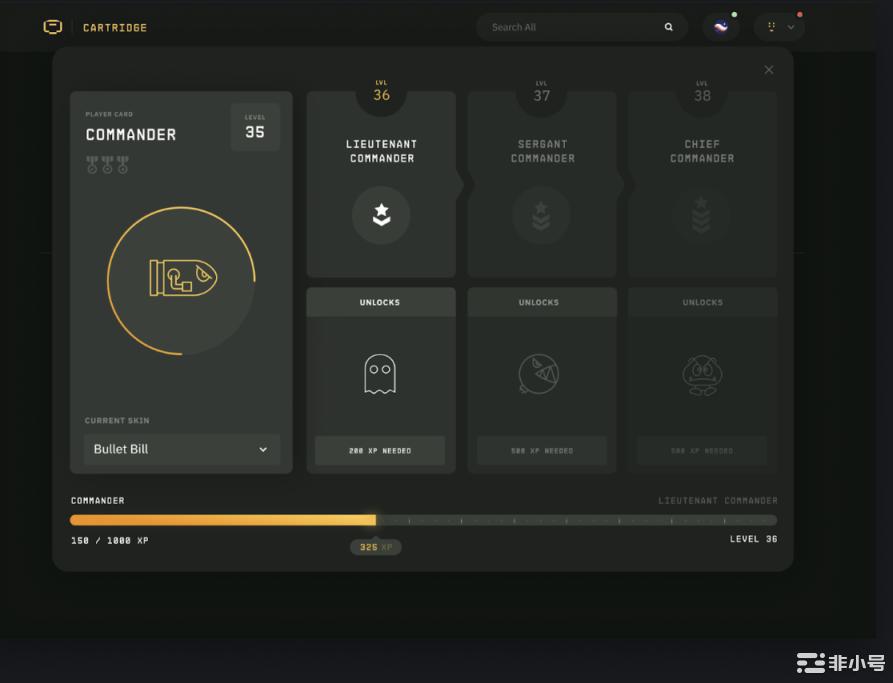
Task: Select the Sergant Commander rank badge
Action: [541, 215]
